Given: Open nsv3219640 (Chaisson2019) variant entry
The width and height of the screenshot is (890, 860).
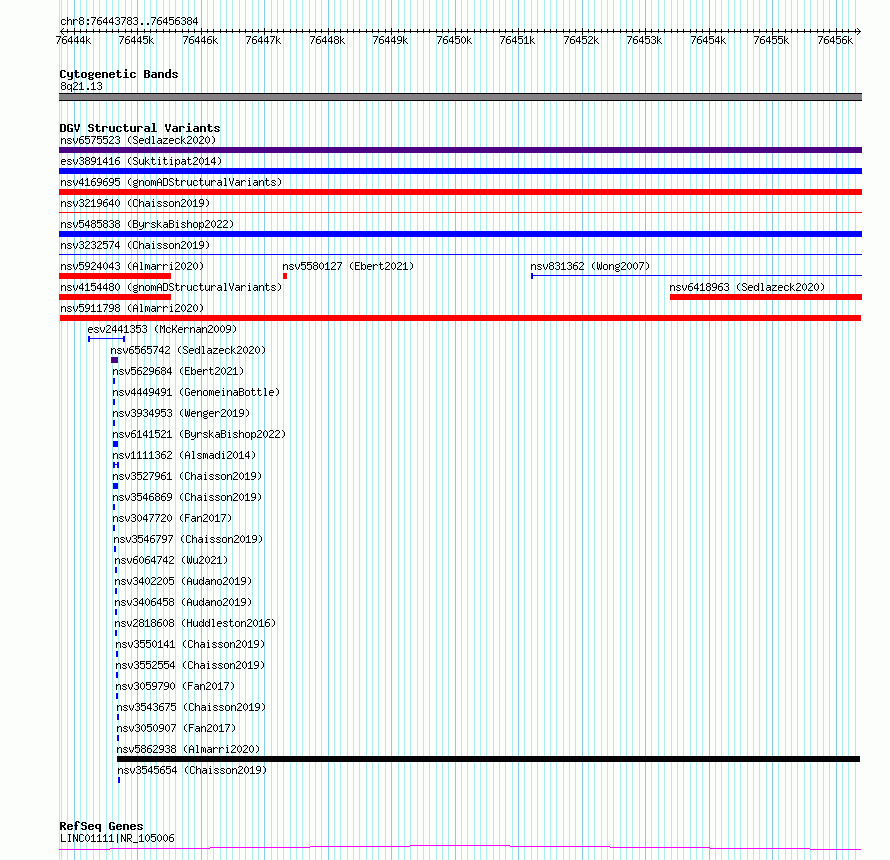Looking at the screenshot, I should [135, 203].
